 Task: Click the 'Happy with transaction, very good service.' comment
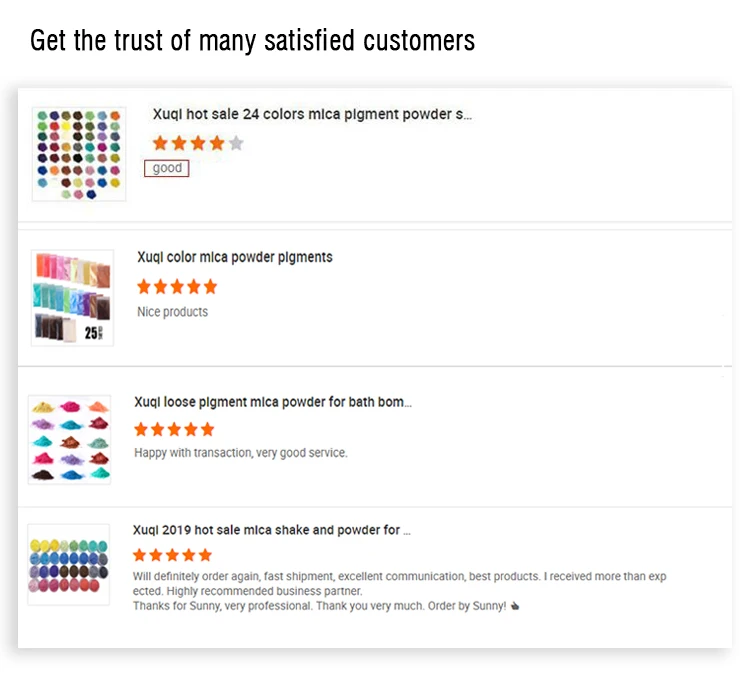[241, 453]
